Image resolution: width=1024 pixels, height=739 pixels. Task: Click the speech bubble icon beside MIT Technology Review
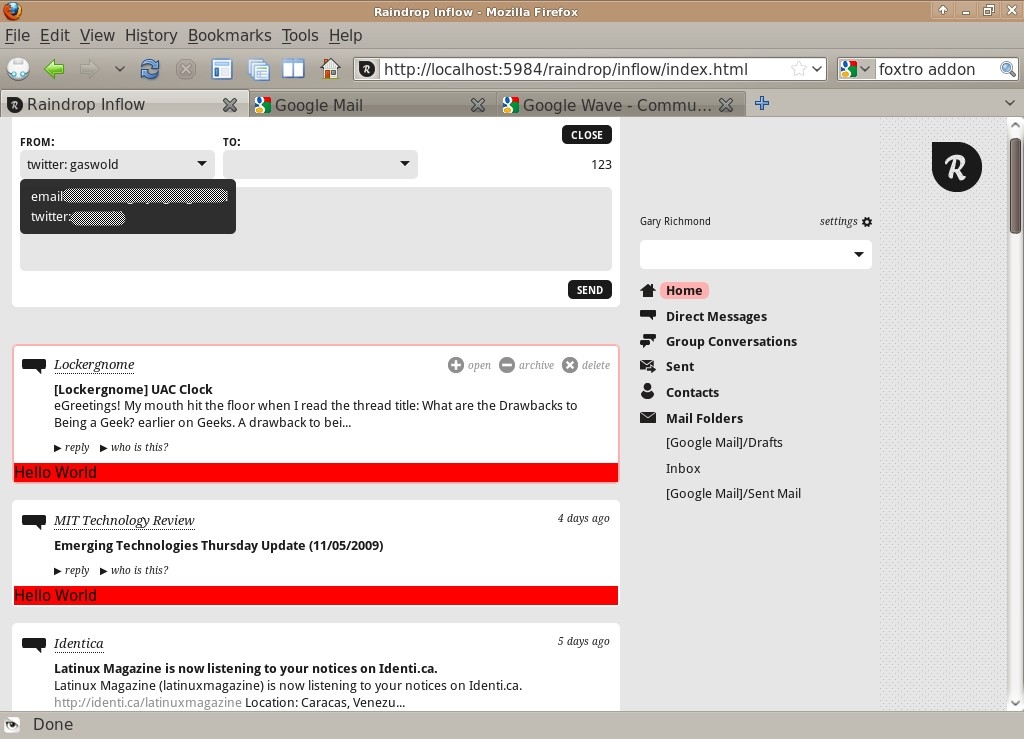tap(34, 521)
